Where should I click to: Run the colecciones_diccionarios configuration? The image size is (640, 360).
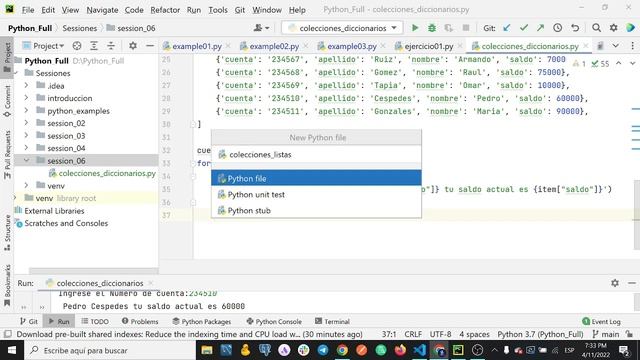(x=415, y=28)
